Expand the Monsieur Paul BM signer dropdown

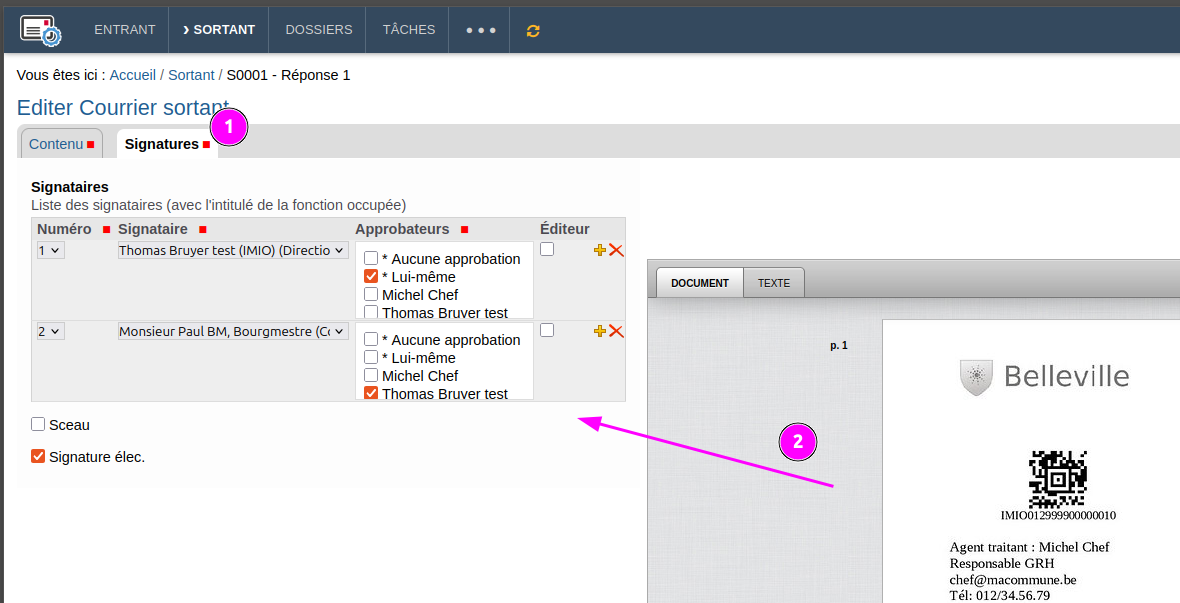232,331
